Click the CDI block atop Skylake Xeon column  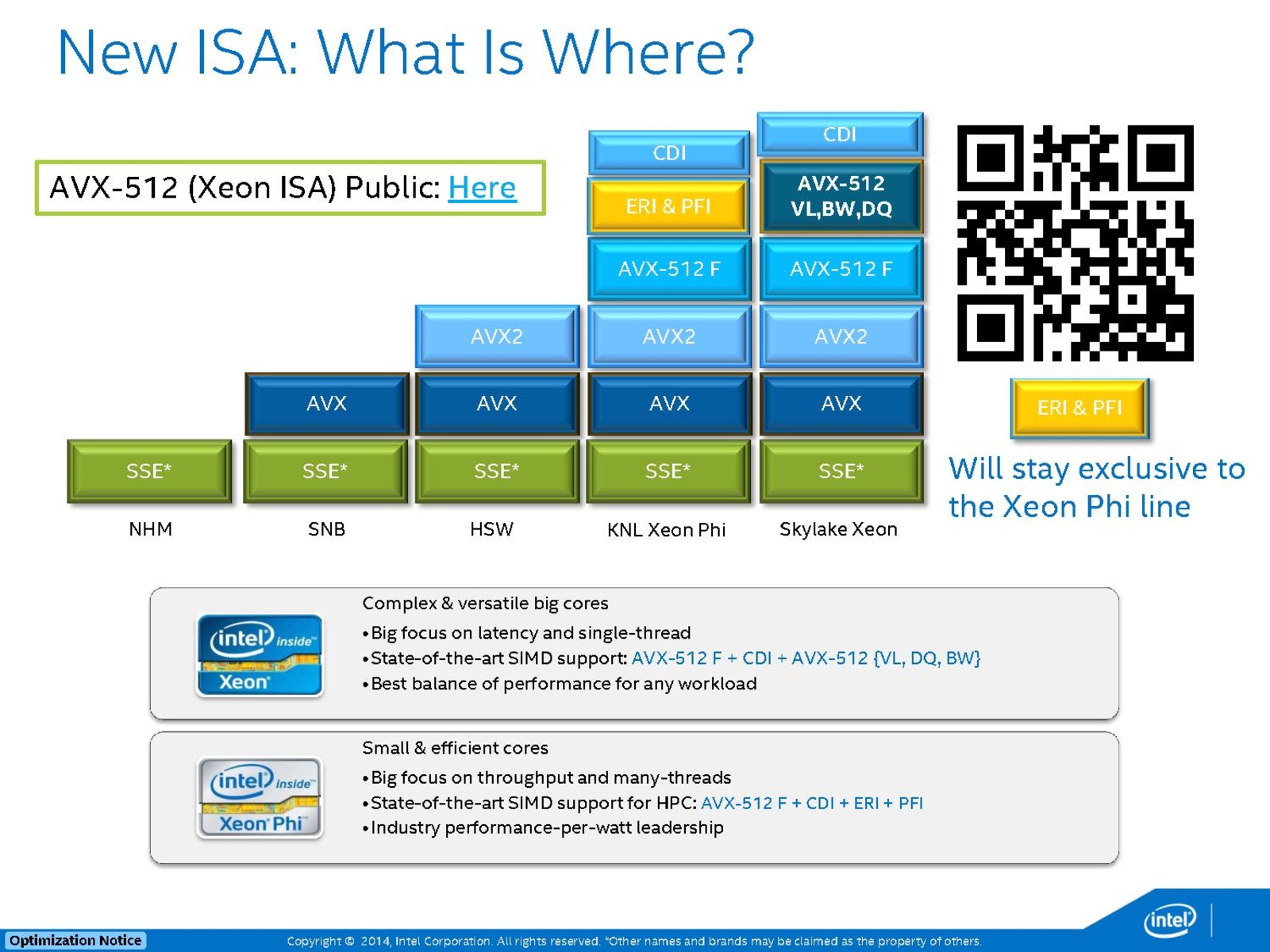point(840,134)
